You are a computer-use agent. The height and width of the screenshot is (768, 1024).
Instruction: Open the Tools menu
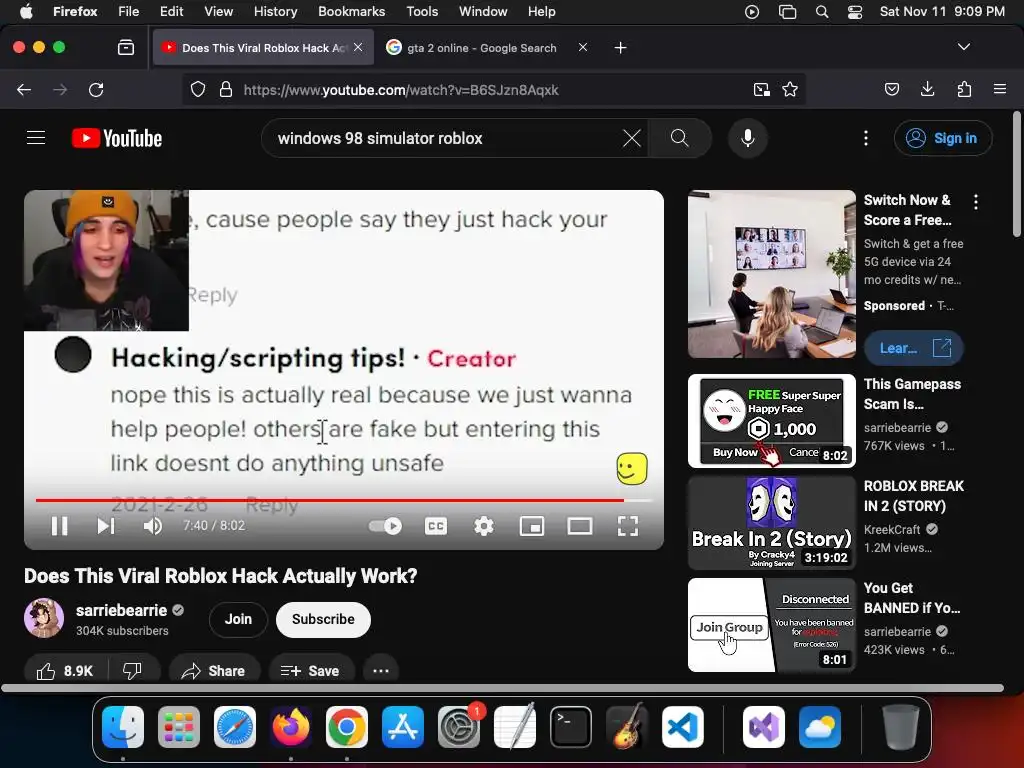click(422, 11)
